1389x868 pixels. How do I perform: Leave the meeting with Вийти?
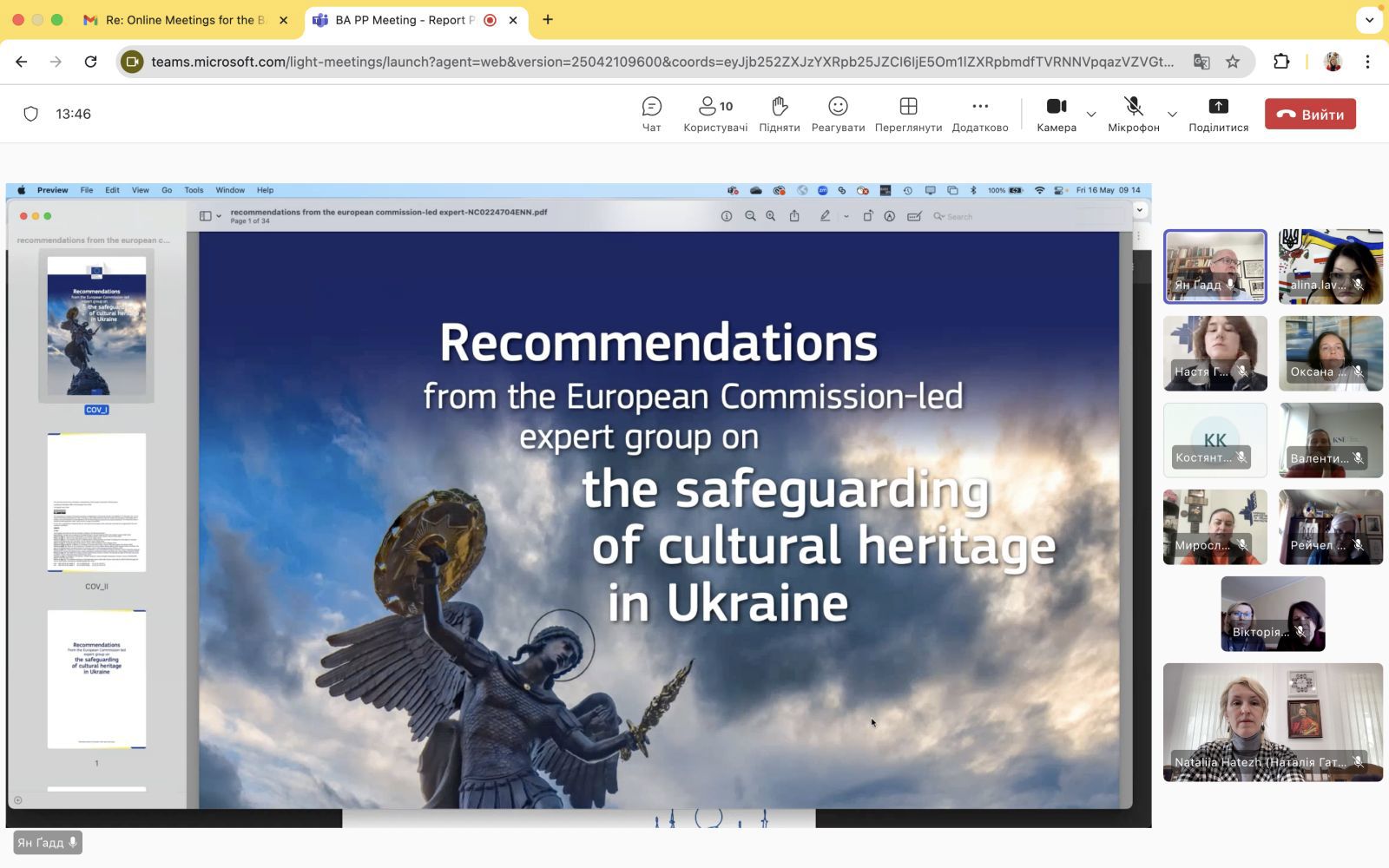tap(1310, 114)
